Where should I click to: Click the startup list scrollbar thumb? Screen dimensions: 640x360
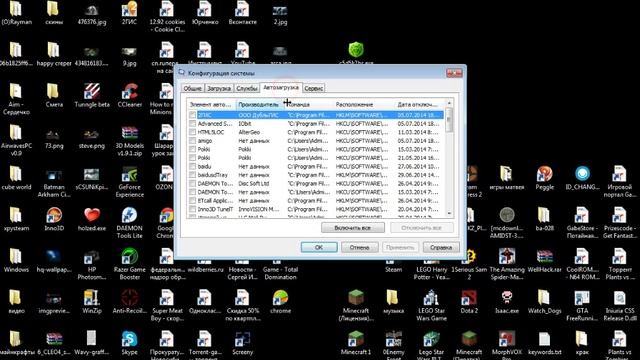(449, 120)
